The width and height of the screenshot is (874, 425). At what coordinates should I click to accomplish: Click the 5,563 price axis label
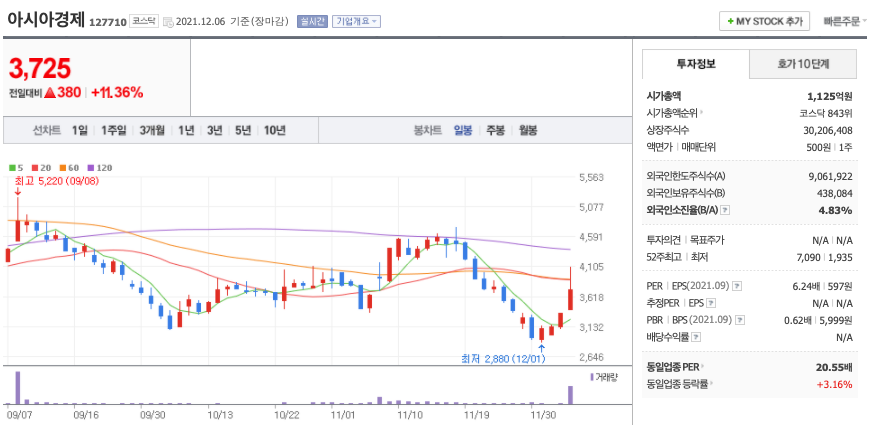tap(591, 178)
